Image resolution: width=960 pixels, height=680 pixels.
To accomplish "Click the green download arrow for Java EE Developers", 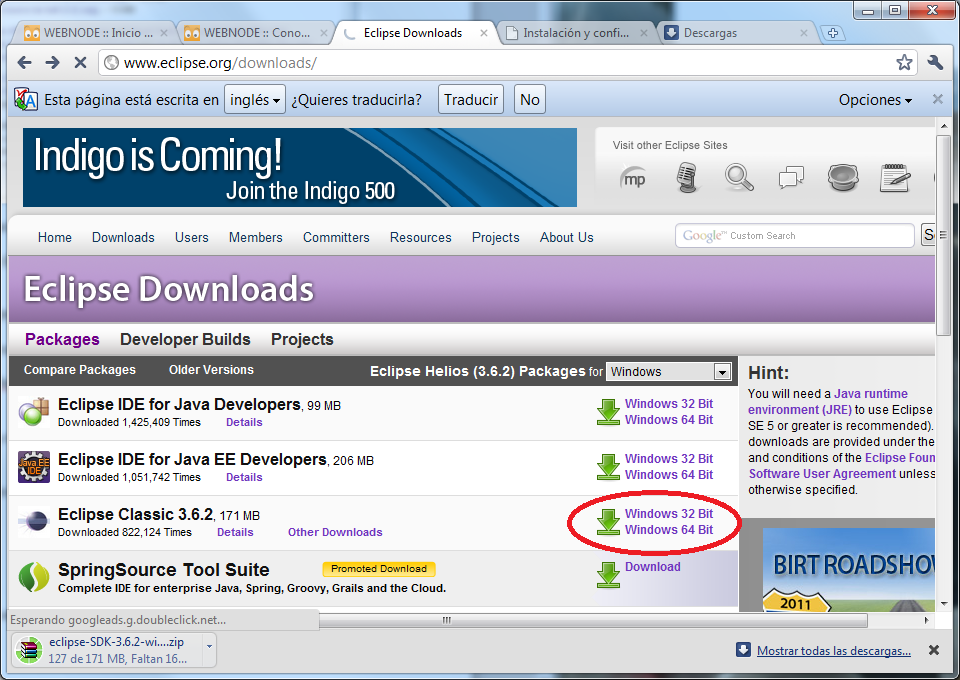I will 608,467.
